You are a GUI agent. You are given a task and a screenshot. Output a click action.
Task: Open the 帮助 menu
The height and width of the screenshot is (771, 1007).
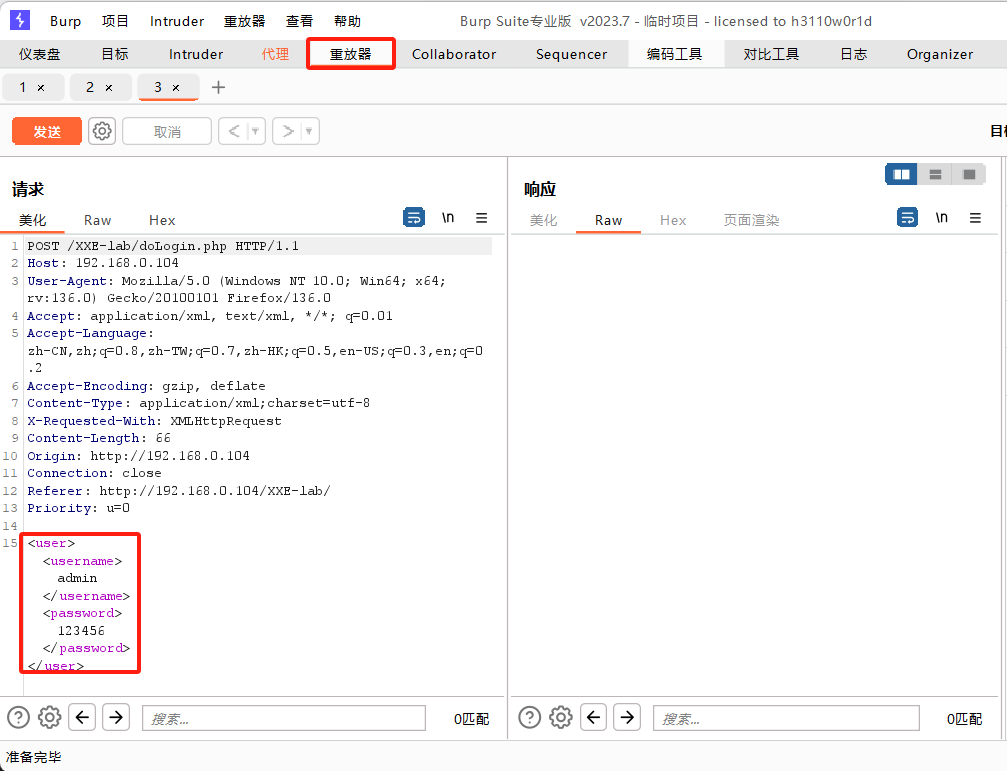pos(347,21)
